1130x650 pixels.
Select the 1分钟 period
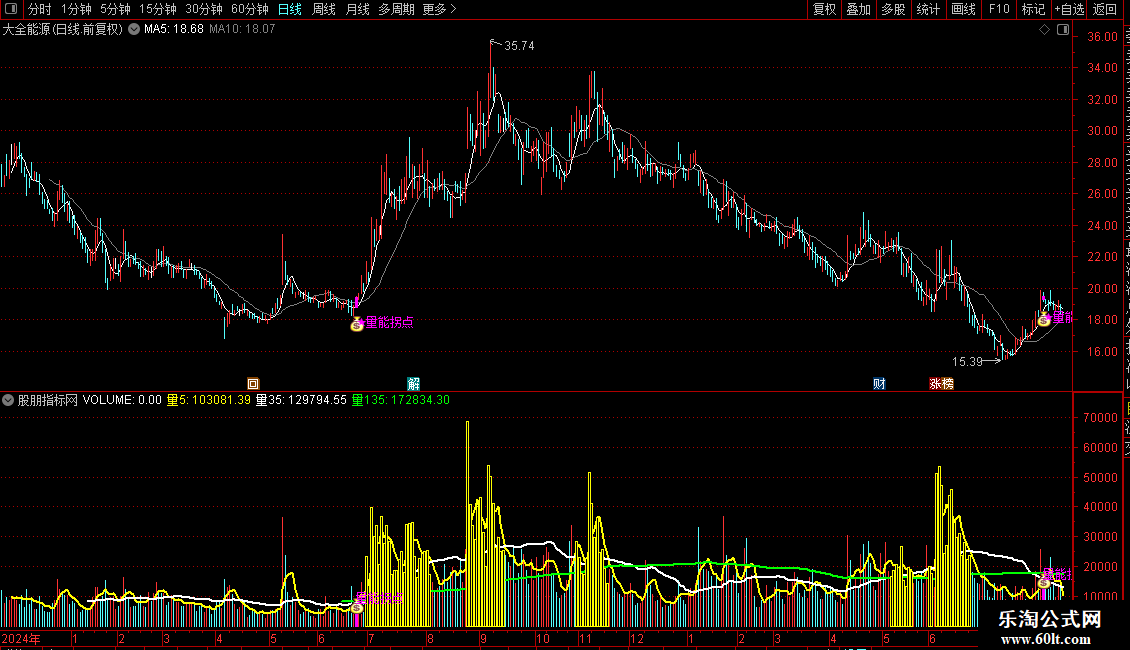point(76,9)
